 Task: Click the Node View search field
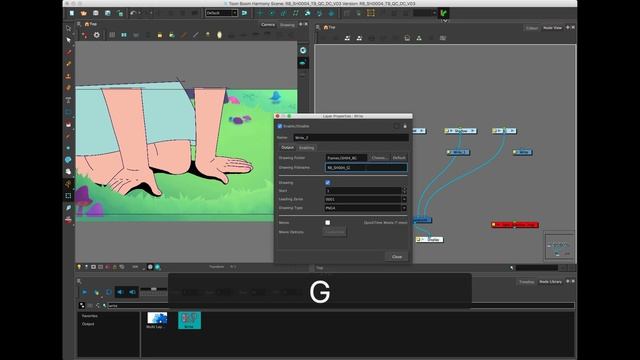[537, 268]
